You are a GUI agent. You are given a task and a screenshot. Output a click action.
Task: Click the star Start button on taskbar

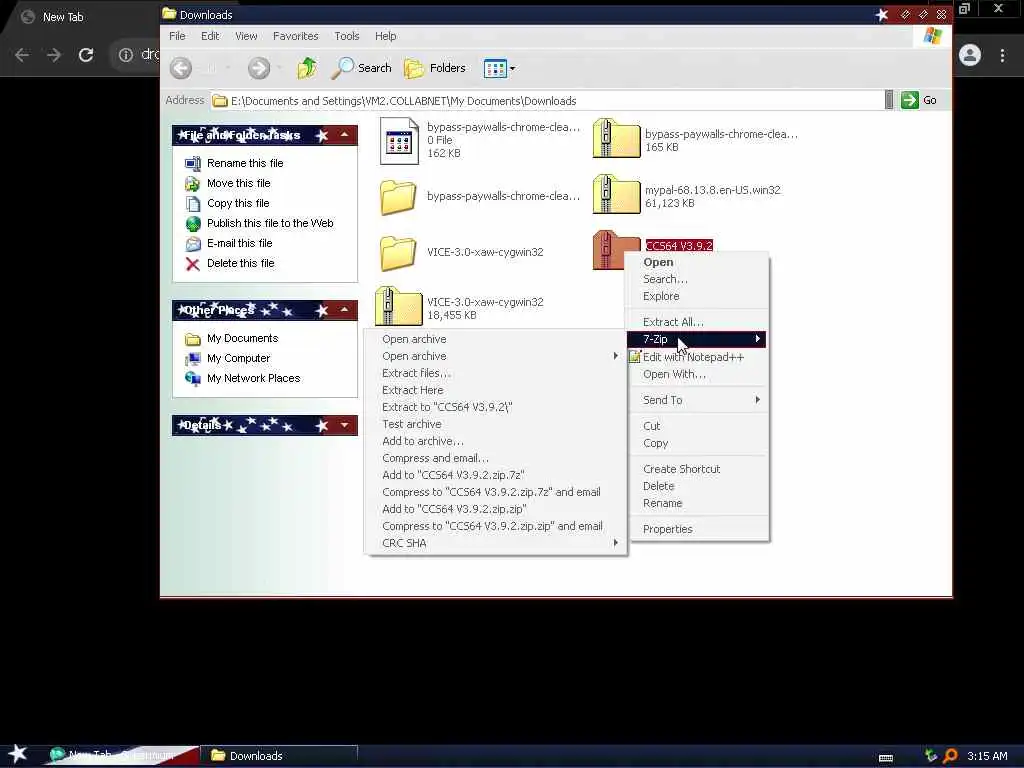(x=18, y=754)
